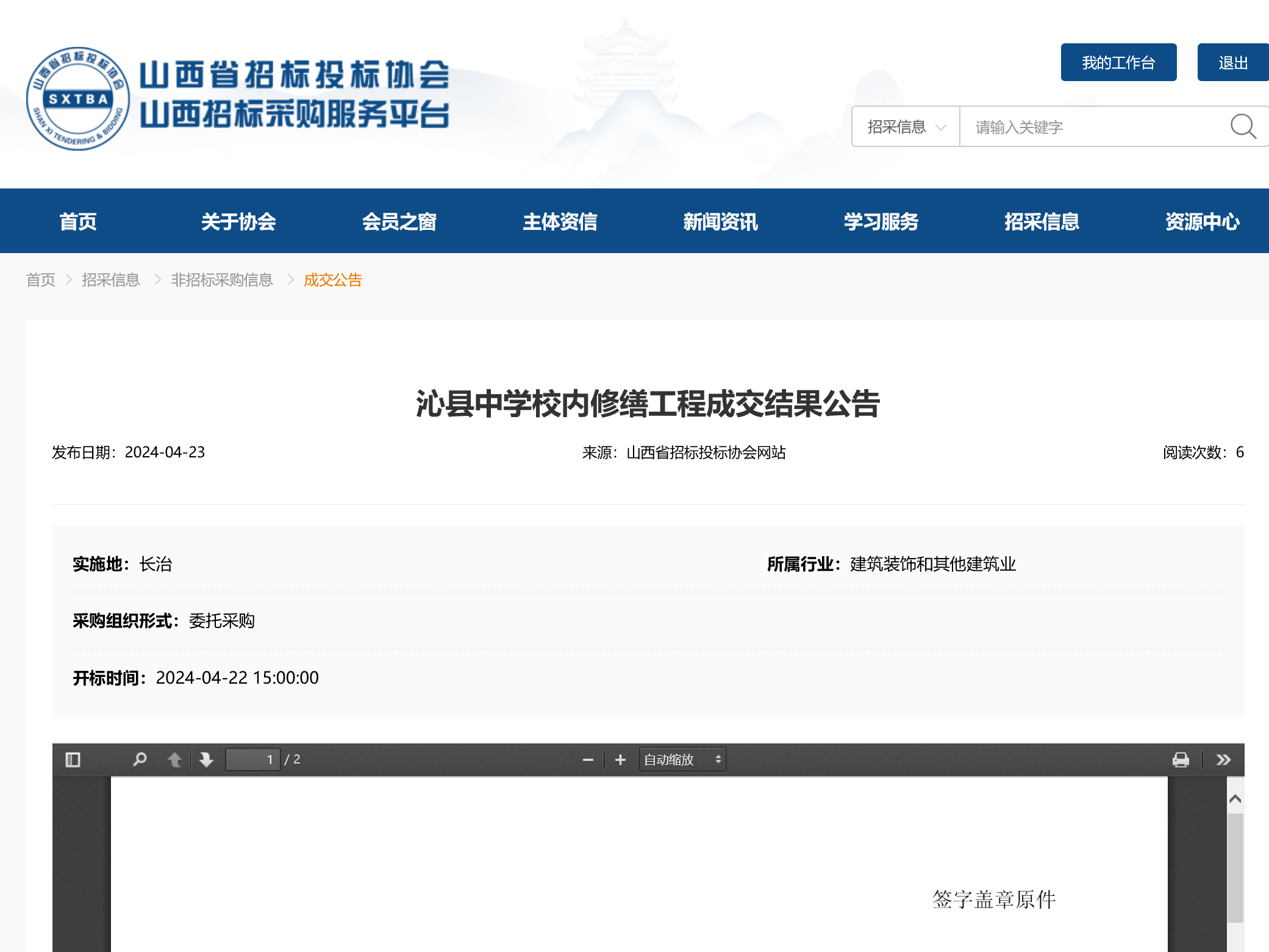This screenshot has width=1269, height=952.
Task: Open the 自动缩放 zoom dropdown
Action: [x=682, y=759]
